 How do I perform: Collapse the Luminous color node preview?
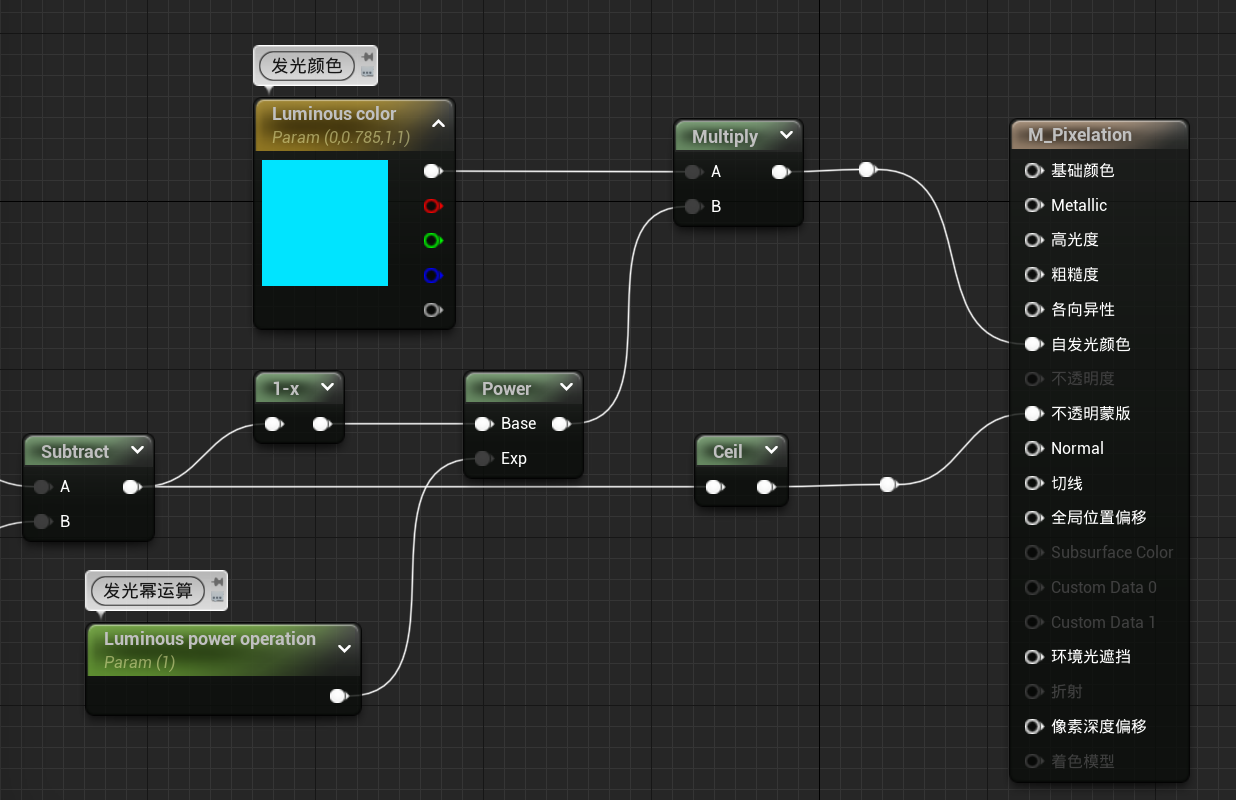[438, 124]
